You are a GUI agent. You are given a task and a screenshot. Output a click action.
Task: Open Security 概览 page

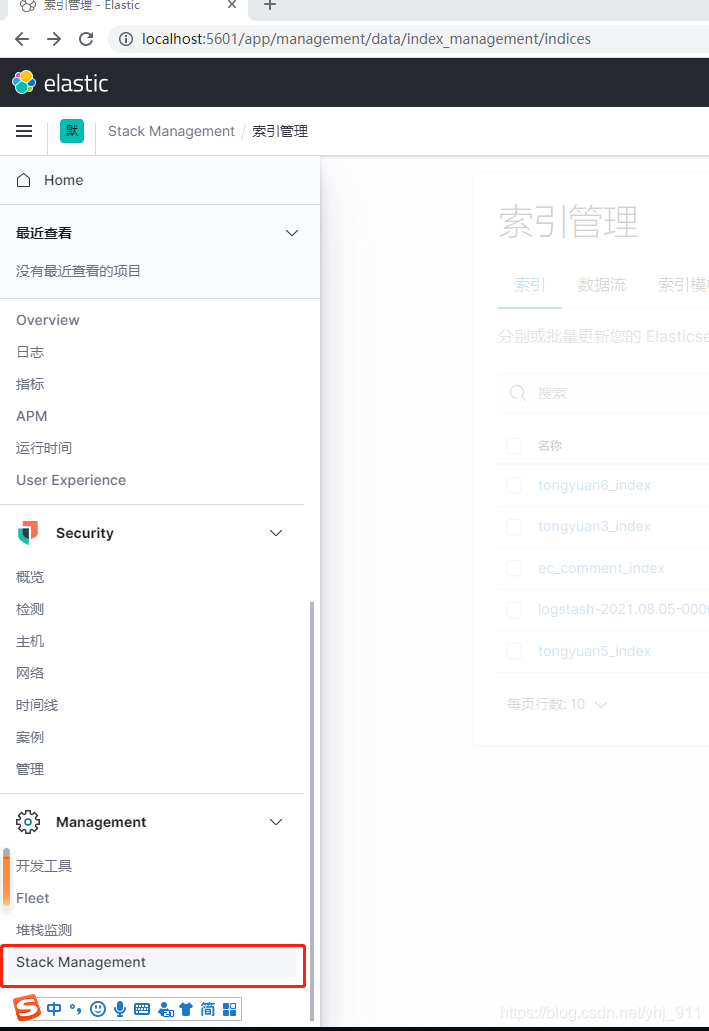[x=30, y=577]
